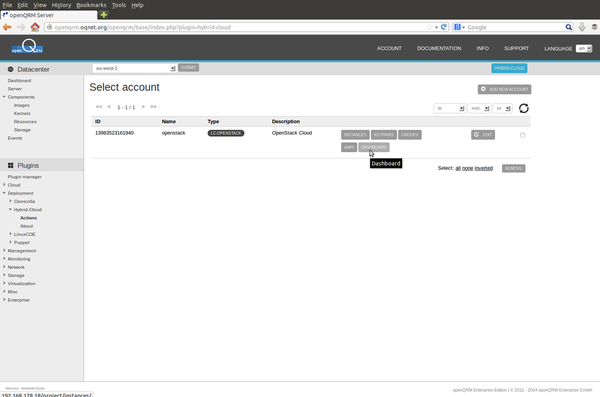Open the Bookmarks menu

[x=91, y=5]
